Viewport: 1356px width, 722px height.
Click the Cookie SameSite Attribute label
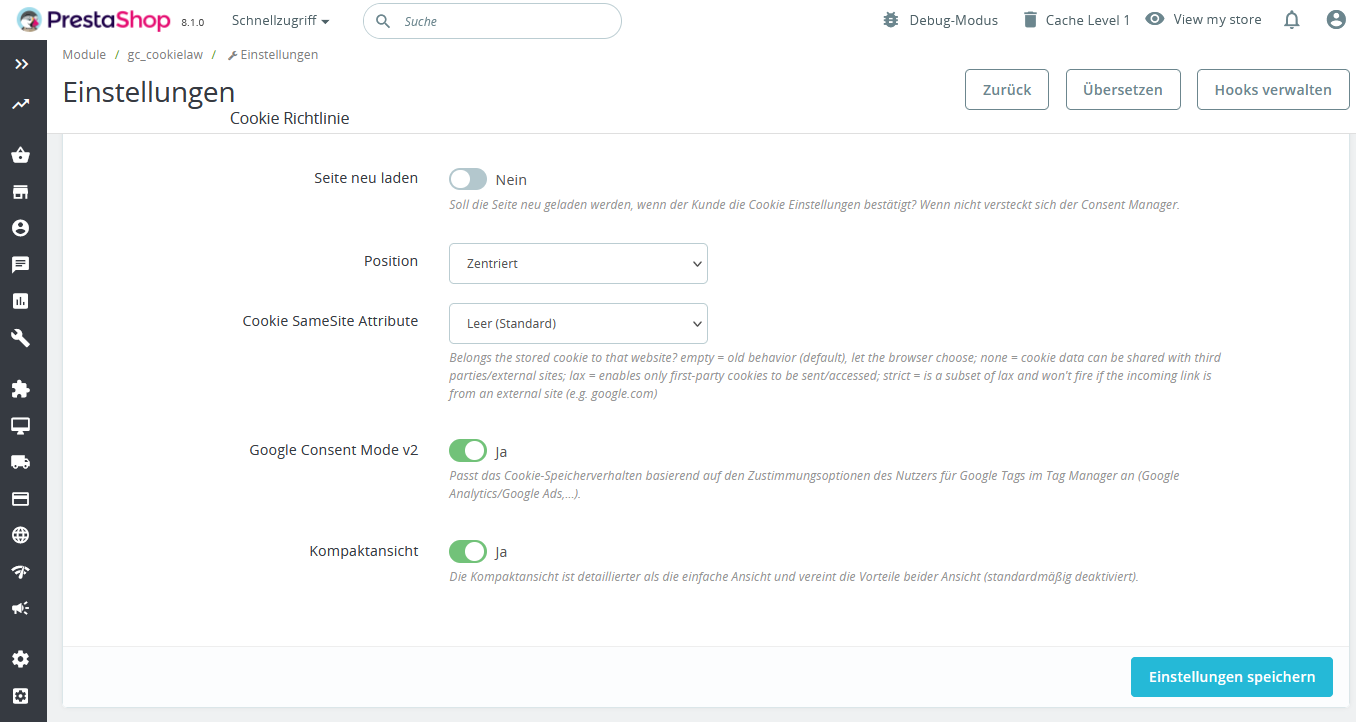tap(330, 321)
